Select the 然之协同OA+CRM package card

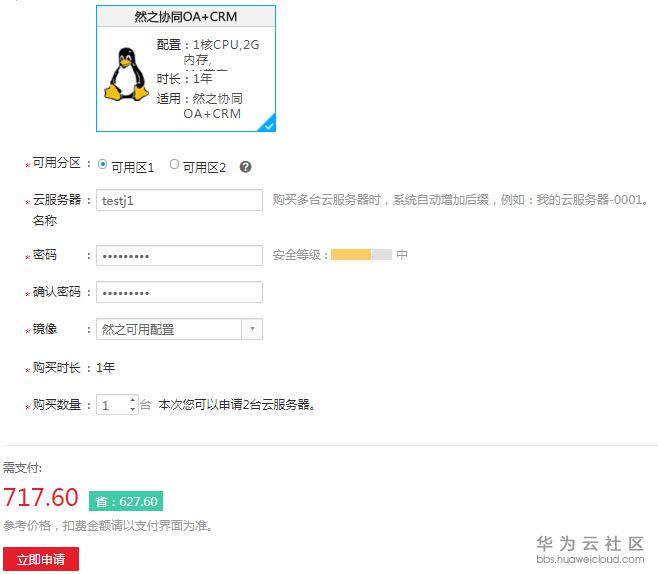[x=186, y=68]
